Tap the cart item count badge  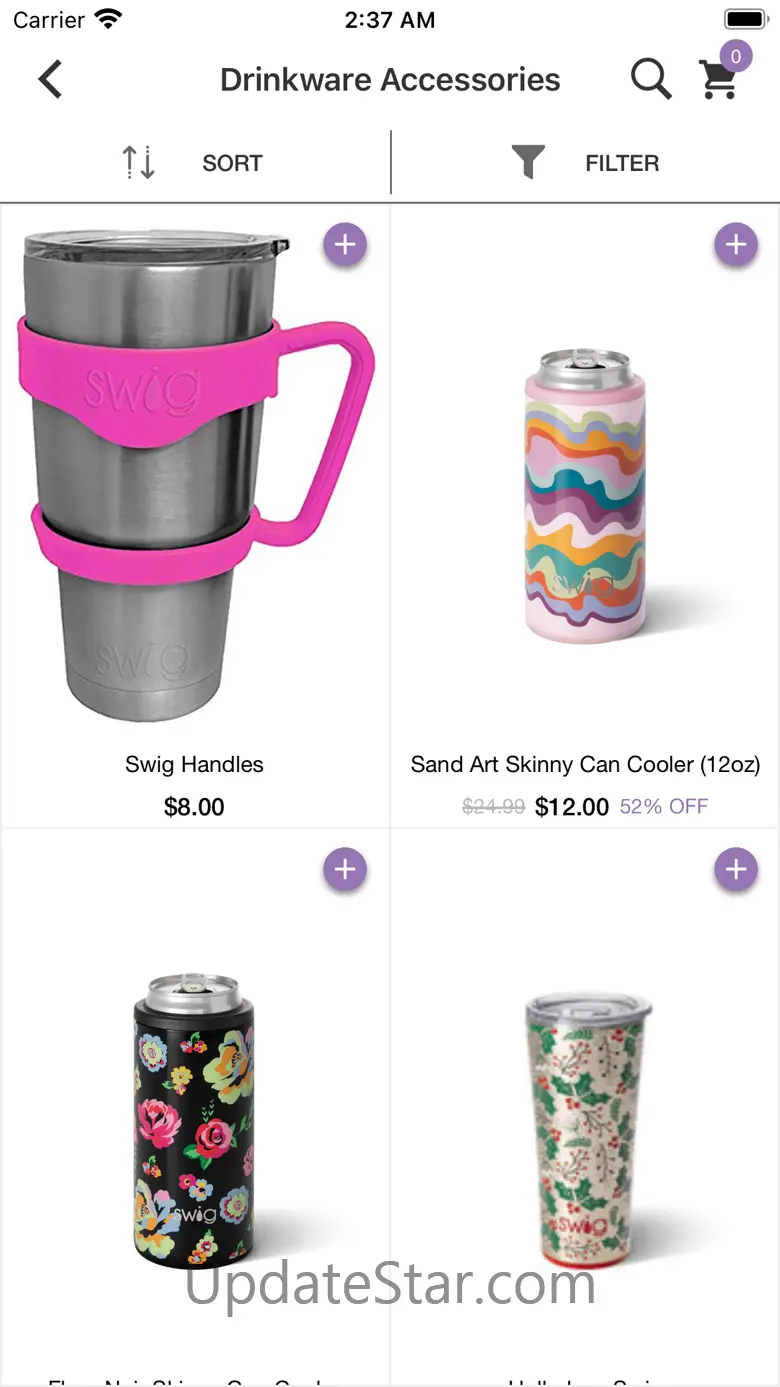736,57
